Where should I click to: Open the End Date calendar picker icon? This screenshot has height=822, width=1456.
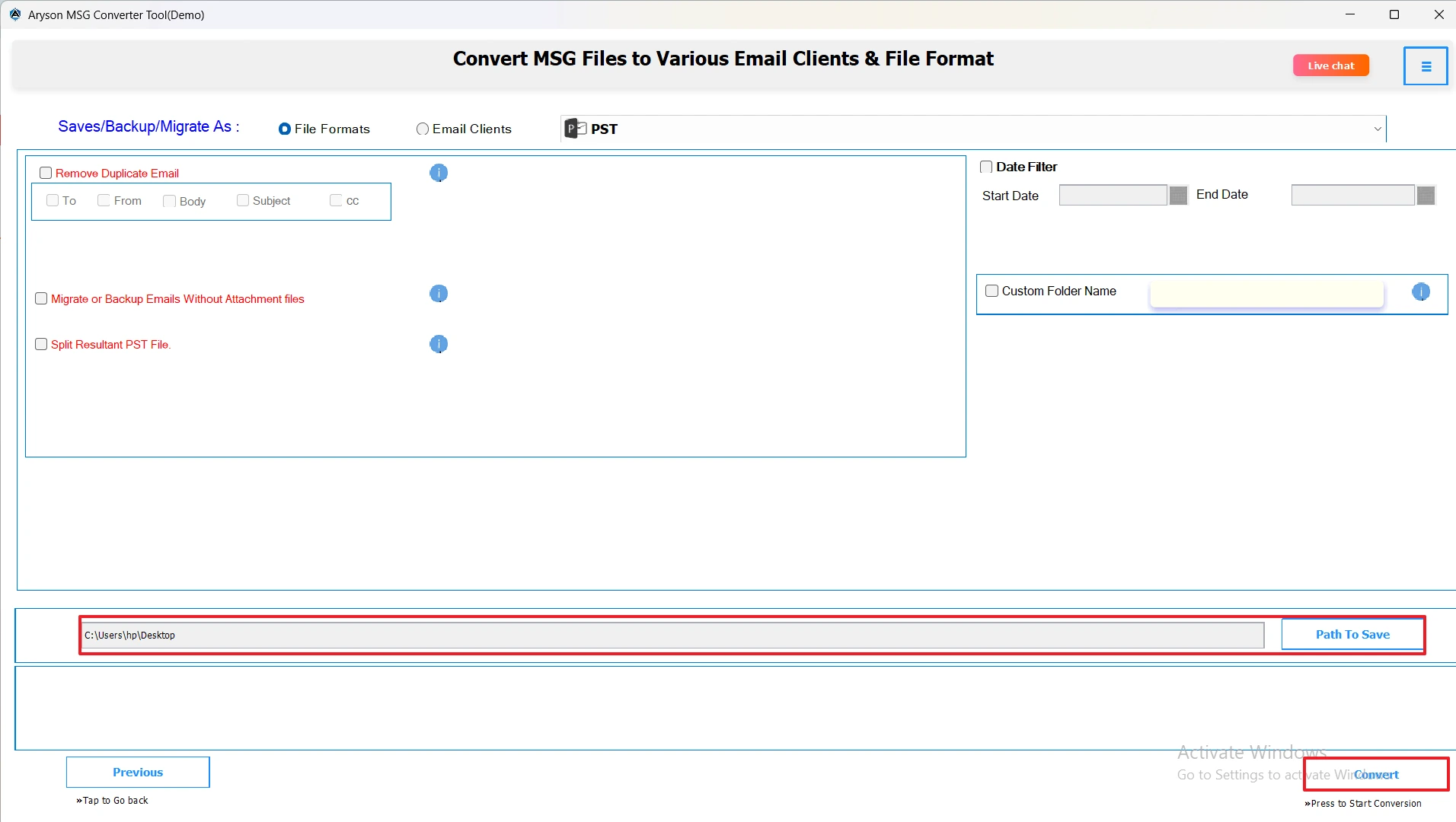pos(1426,196)
